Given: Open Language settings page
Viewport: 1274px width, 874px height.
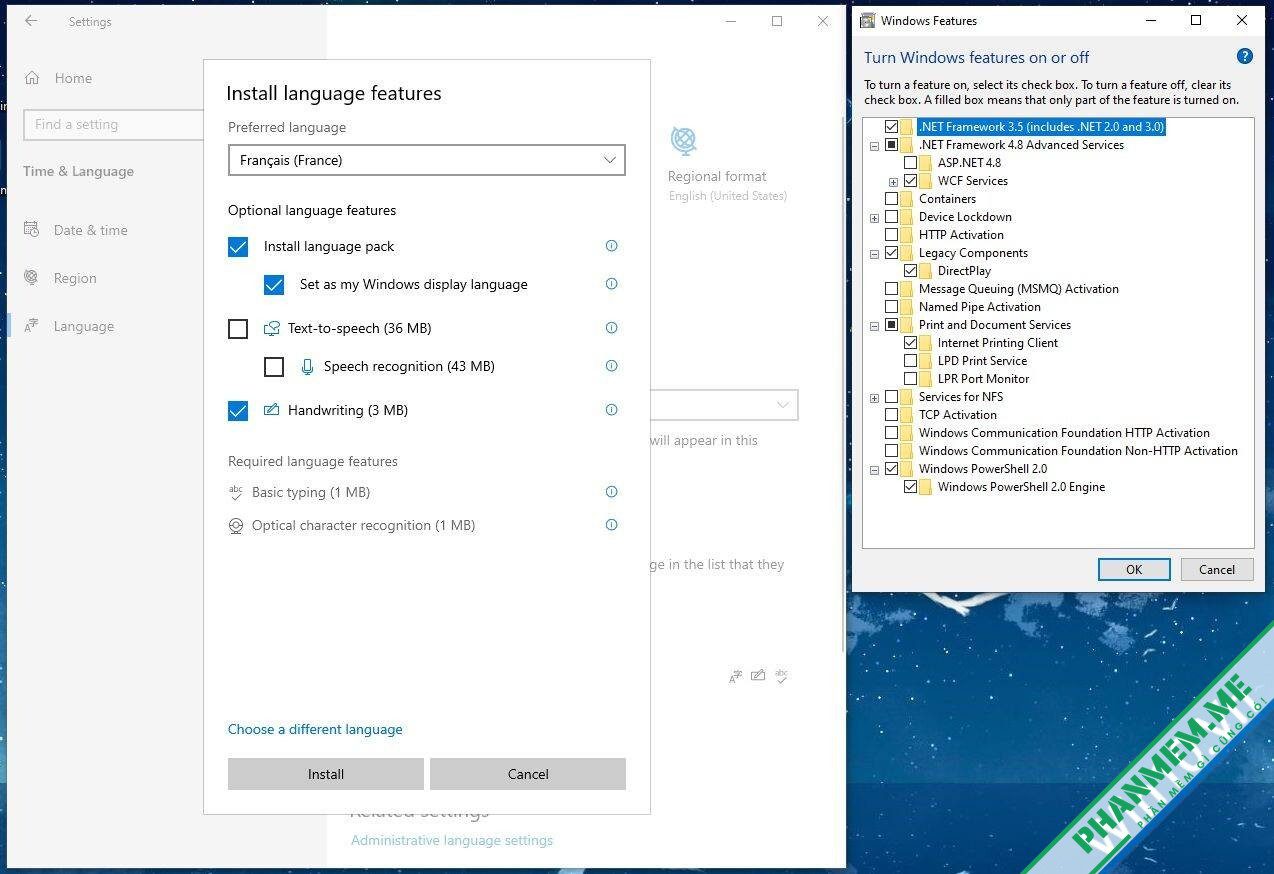Looking at the screenshot, I should point(83,326).
